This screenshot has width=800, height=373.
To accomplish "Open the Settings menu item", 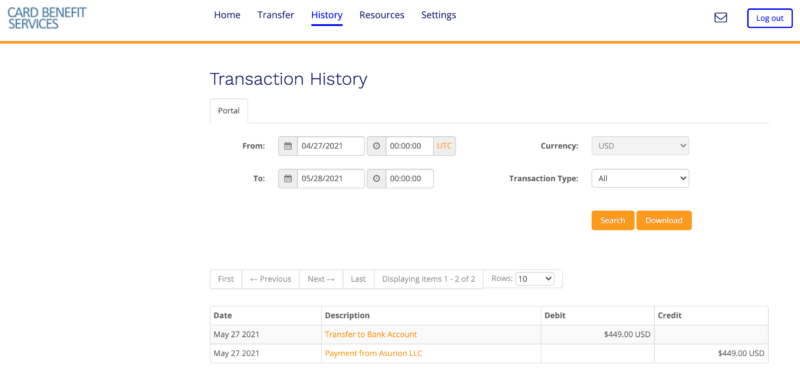I will [x=439, y=15].
